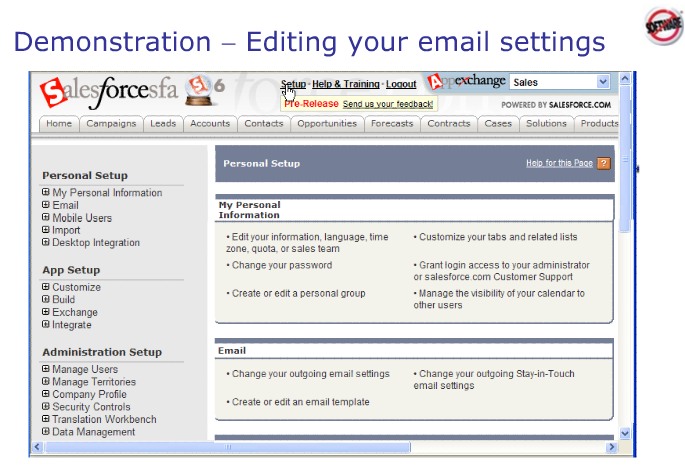This screenshot has height=469, width=685.
Task: Click the crystal ball release 6 icon
Action: (204, 92)
